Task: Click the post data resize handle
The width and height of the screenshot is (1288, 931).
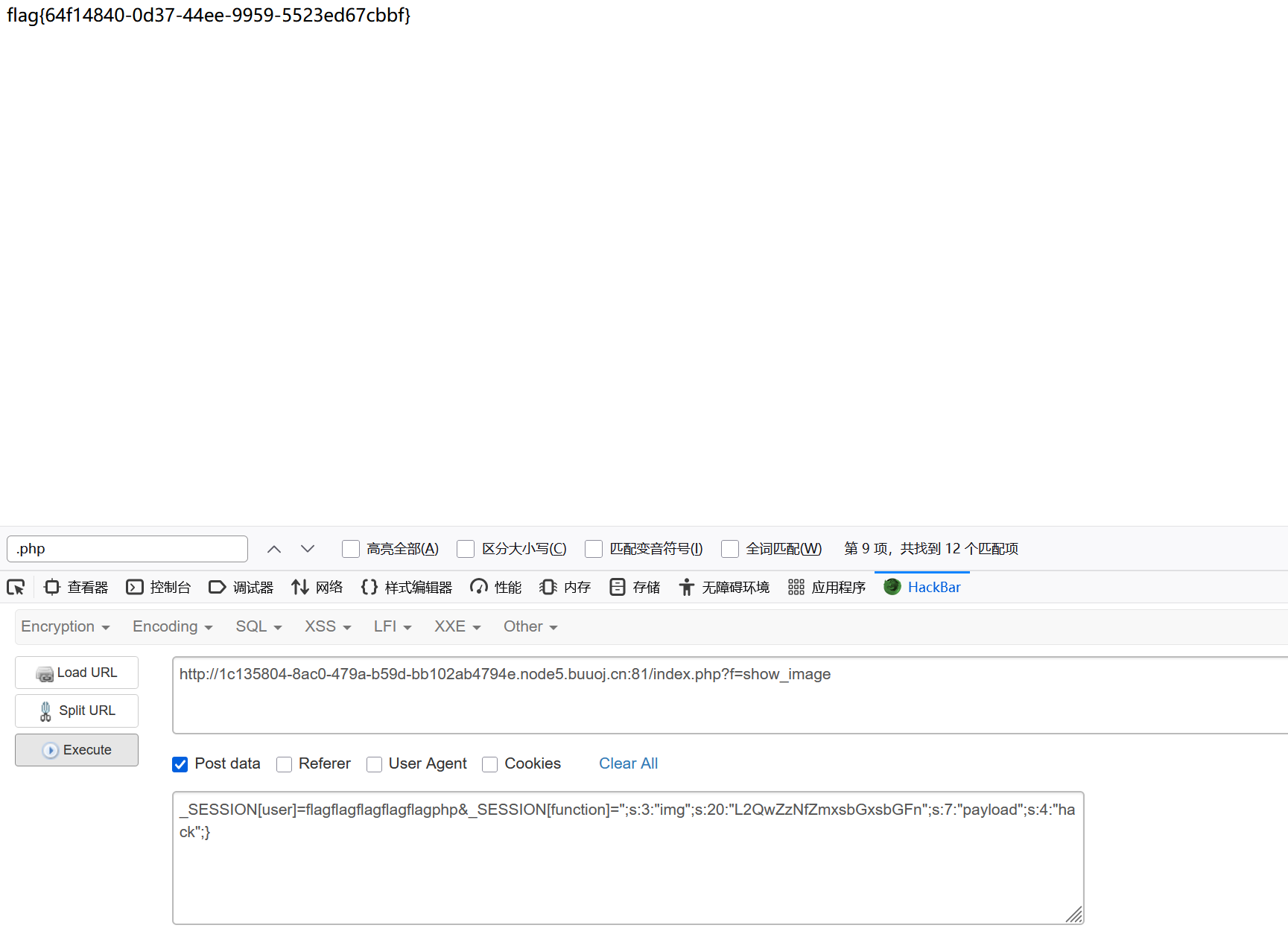Action: [1073, 914]
